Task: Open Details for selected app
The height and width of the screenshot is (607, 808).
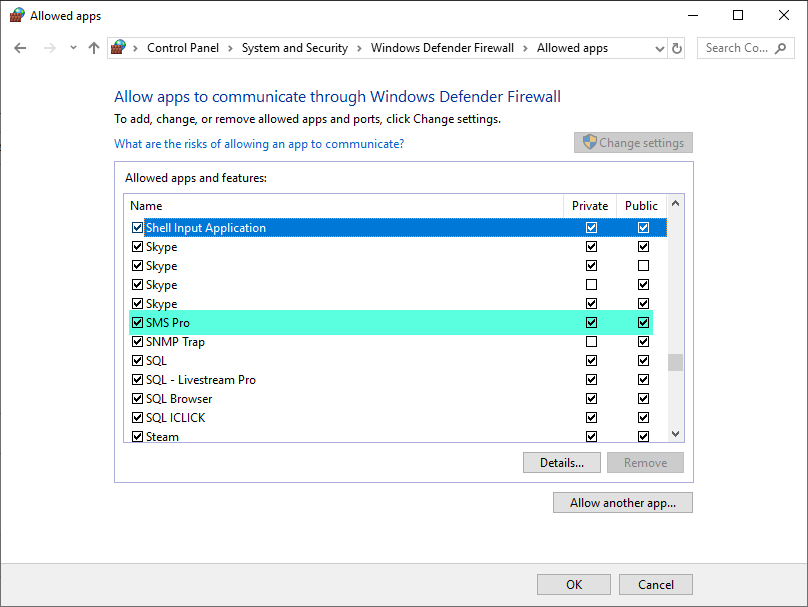Action: click(x=562, y=463)
